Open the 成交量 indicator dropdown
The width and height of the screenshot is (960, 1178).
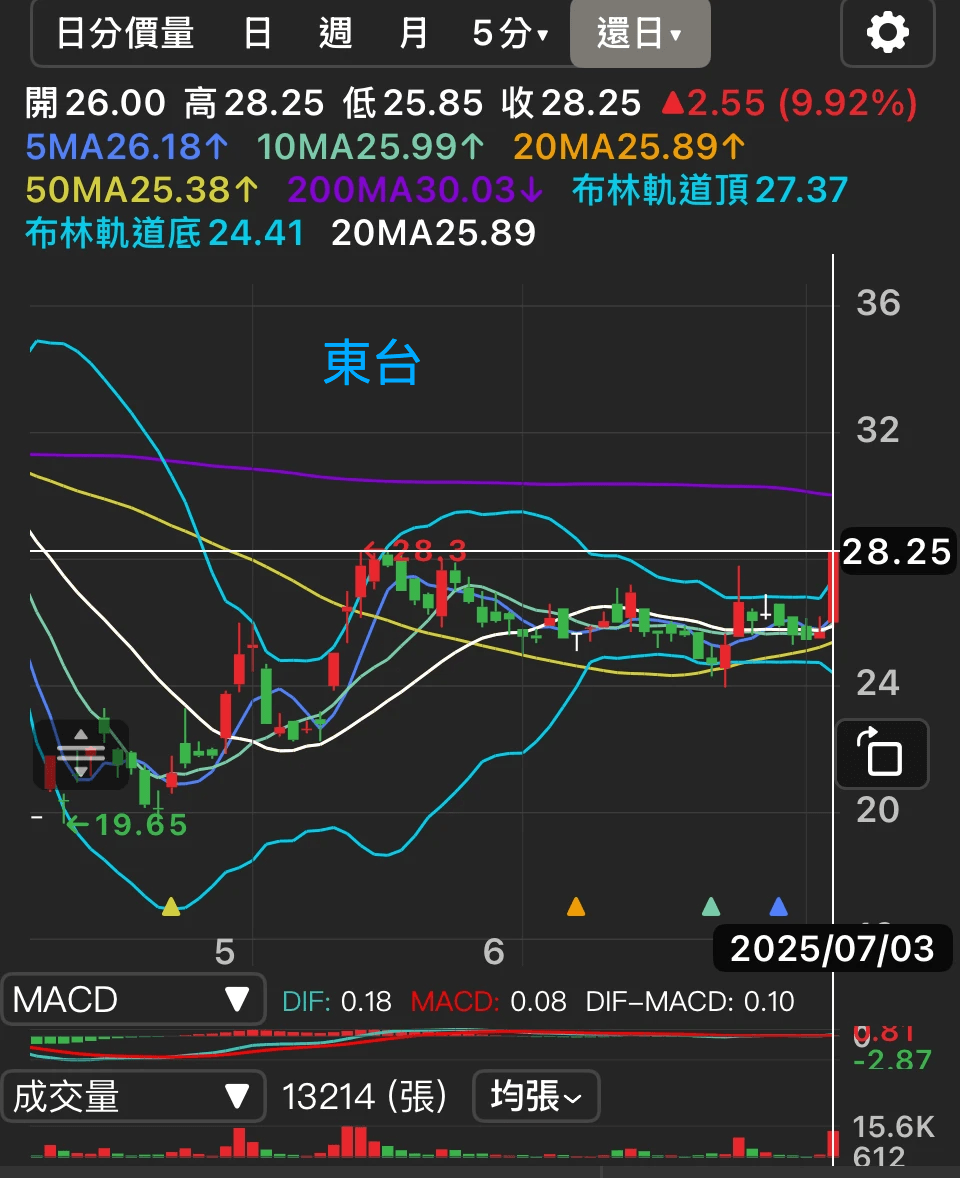click(134, 1097)
